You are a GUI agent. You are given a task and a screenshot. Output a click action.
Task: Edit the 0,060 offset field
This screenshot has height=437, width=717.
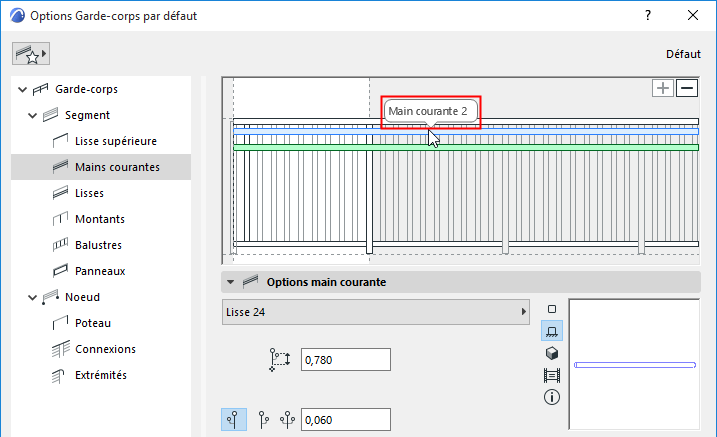tap(346, 420)
